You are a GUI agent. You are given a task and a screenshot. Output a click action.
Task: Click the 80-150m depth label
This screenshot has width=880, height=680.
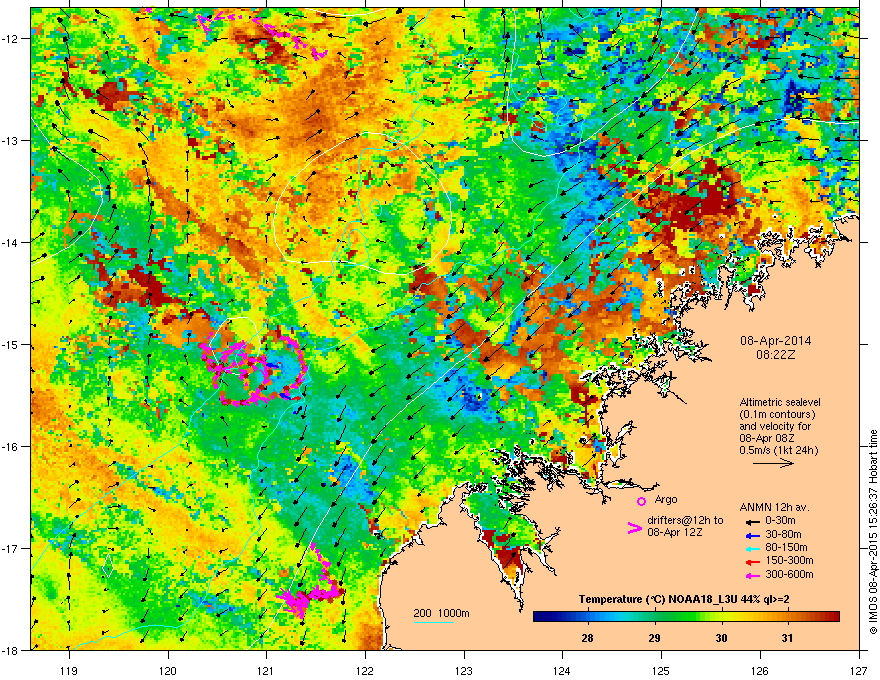[x=786, y=548]
